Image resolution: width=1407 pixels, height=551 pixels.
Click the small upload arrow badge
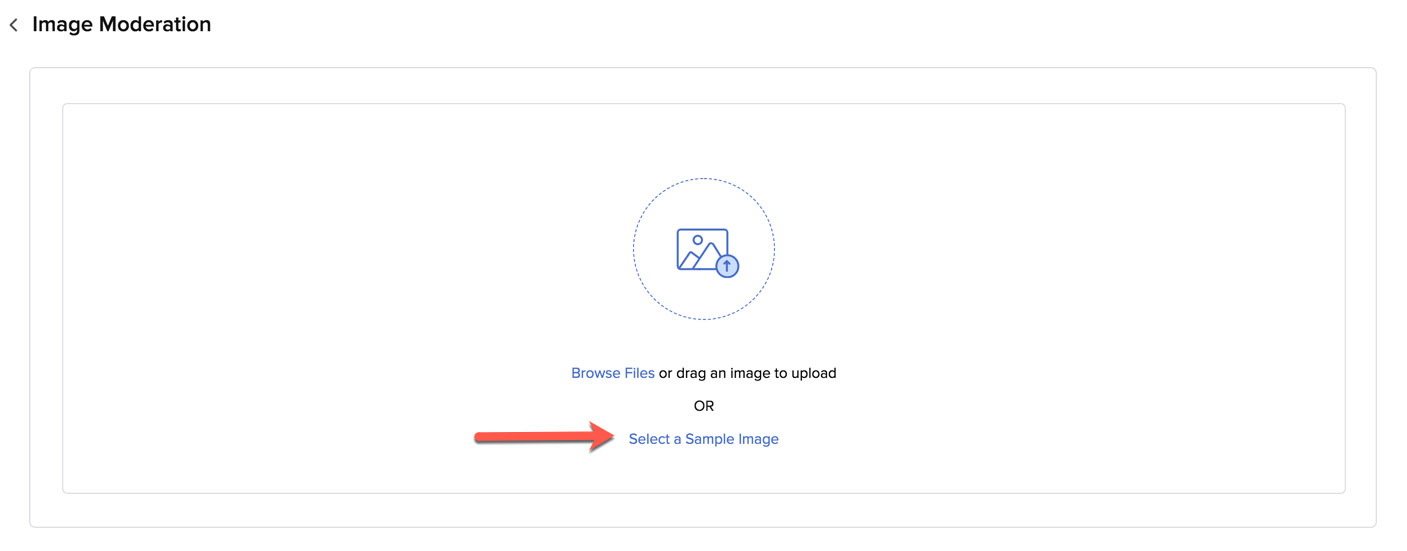pos(728,266)
